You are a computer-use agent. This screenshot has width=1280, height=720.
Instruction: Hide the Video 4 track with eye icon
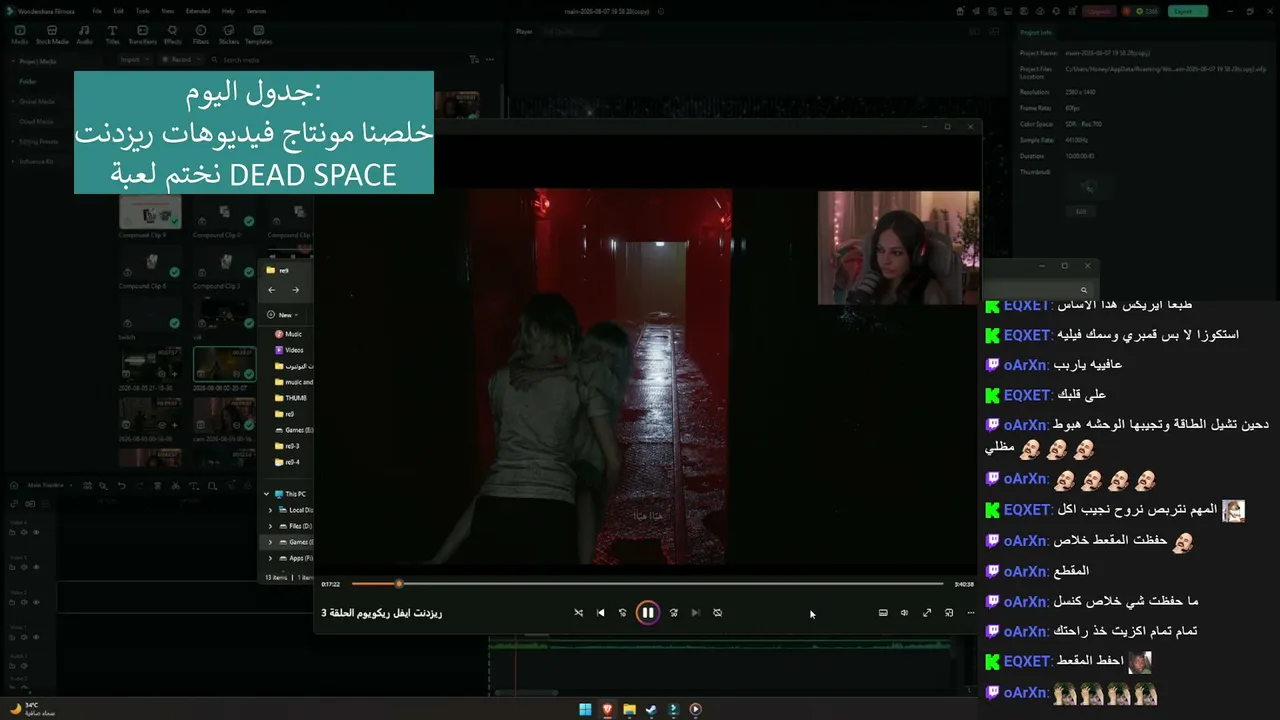[36, 532]
